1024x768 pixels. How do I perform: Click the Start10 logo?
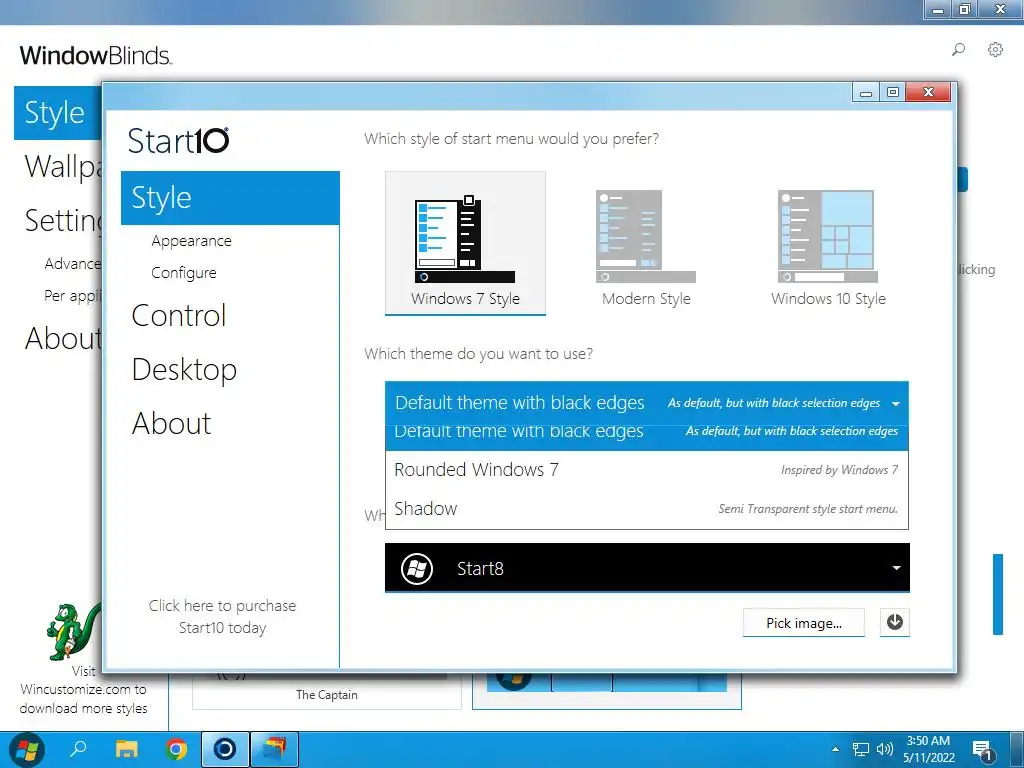[x=178, y=140]
